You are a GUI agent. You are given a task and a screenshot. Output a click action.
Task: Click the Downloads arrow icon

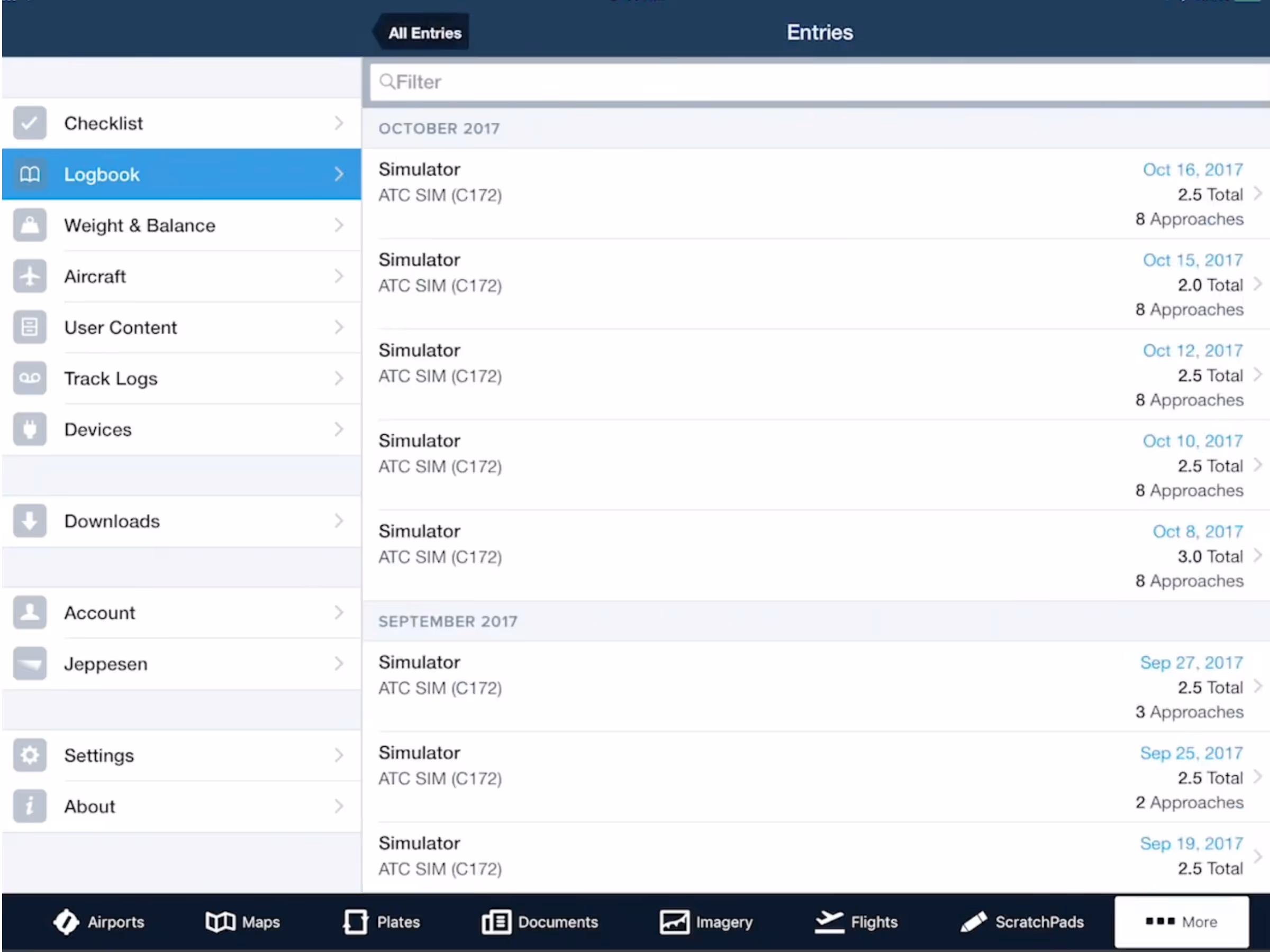pyautogui.click(x=29, y=520)
